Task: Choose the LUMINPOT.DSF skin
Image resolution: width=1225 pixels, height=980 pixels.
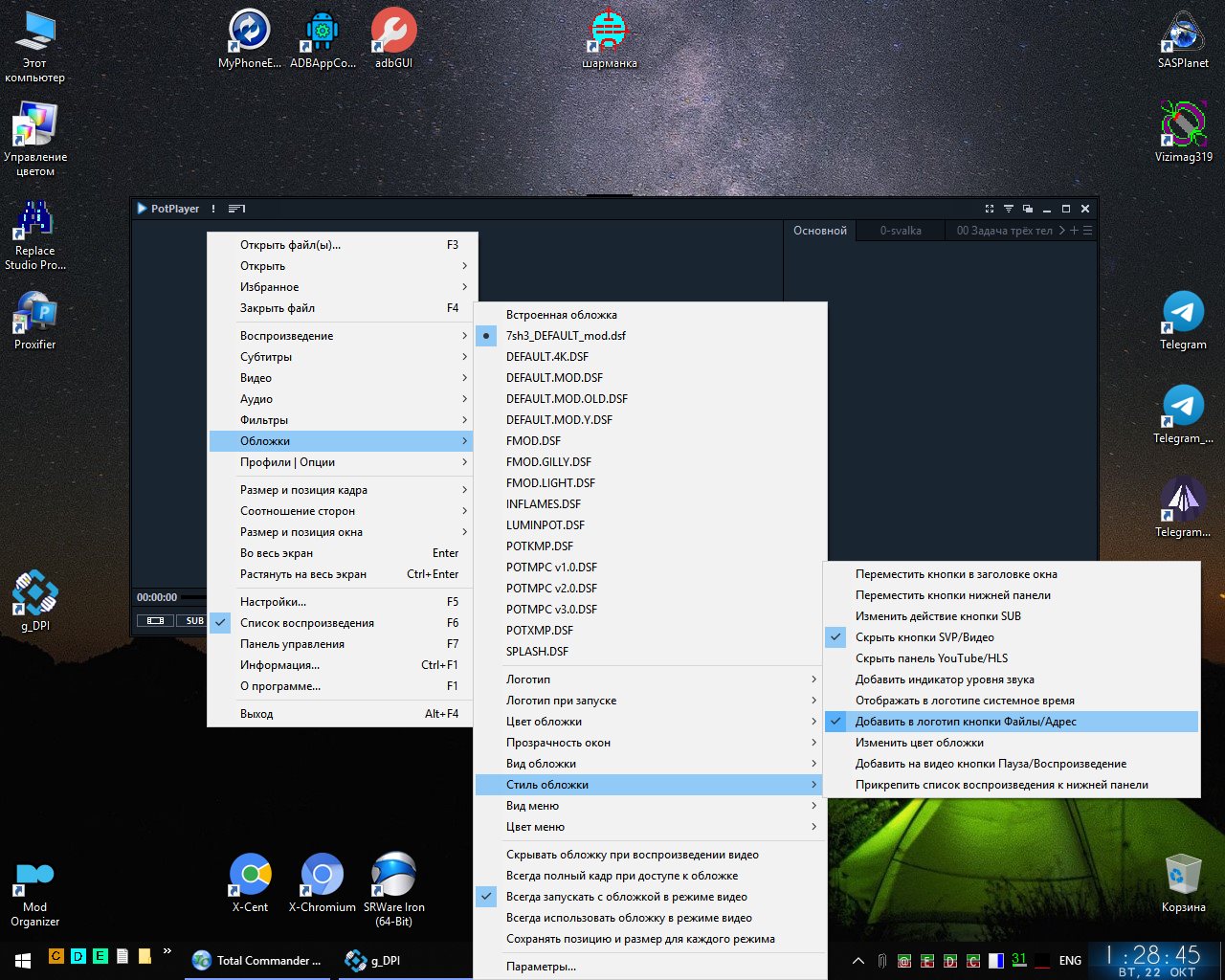Action: 650,525
